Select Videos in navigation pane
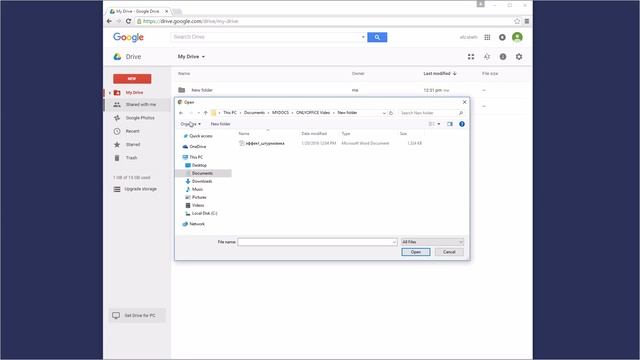640x360 pixels. click(x=198, y=205)
